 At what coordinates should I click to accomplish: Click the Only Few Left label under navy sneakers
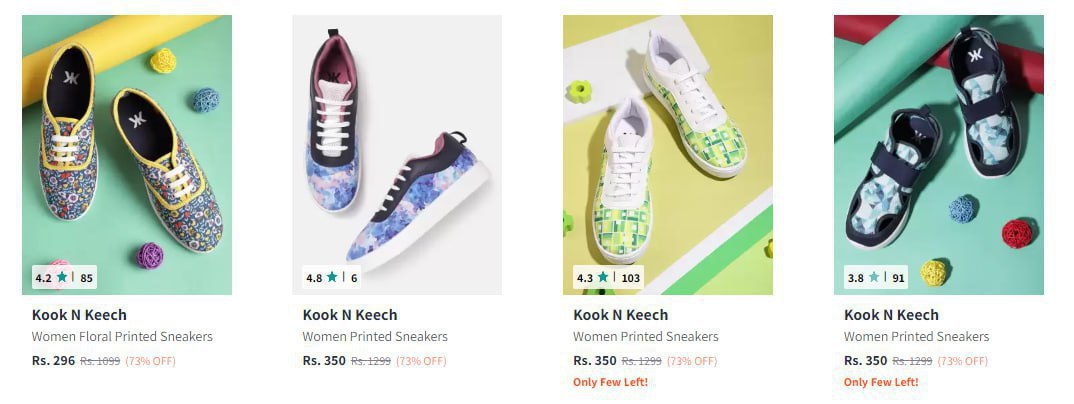point(881,382)
